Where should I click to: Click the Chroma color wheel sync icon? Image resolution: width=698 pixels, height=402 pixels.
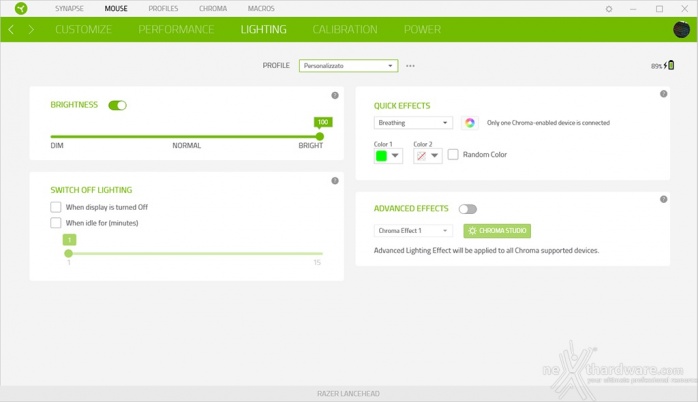470,123
